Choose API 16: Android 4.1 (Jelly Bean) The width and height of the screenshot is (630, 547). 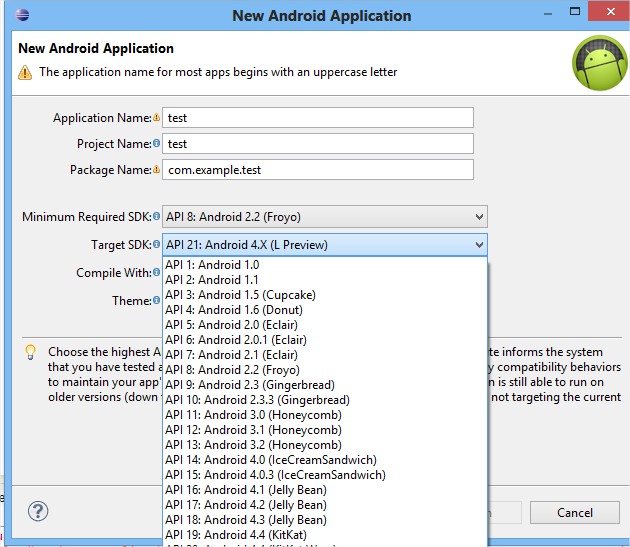[325, 490]
